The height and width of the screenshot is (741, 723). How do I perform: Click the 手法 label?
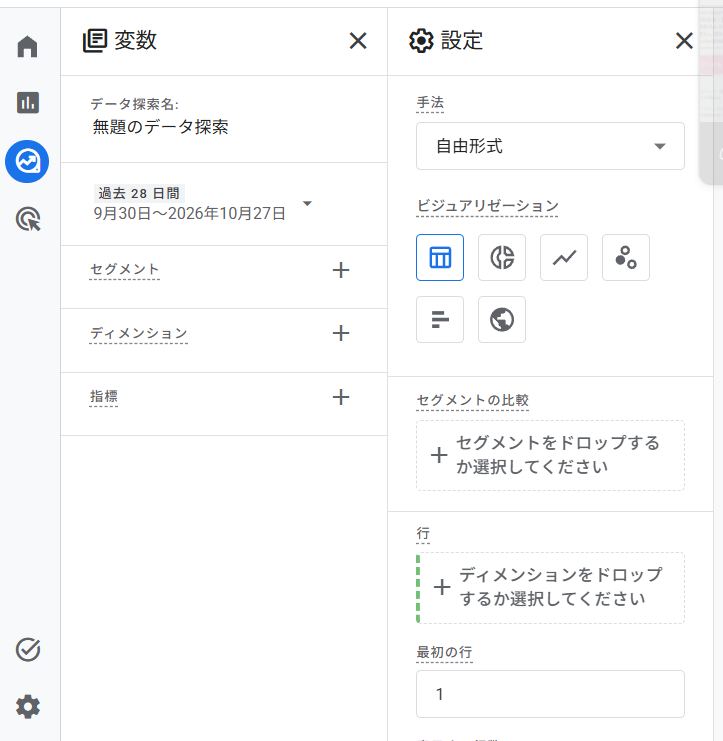[430, 103]
